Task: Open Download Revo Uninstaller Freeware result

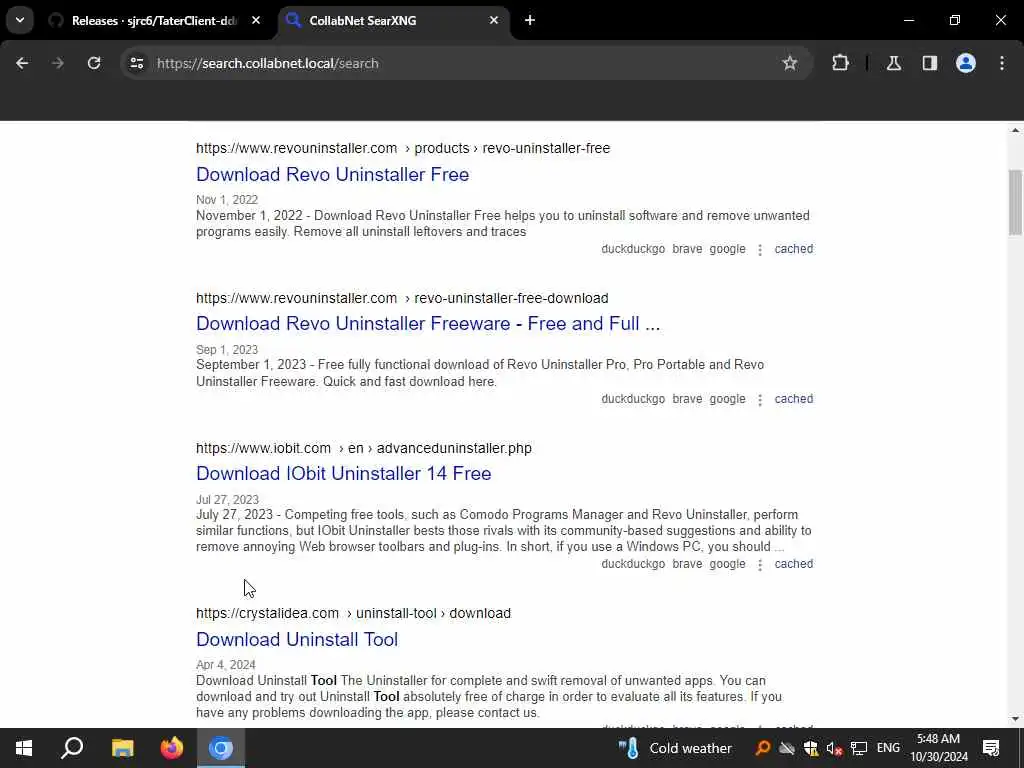Action: (428, 323)
